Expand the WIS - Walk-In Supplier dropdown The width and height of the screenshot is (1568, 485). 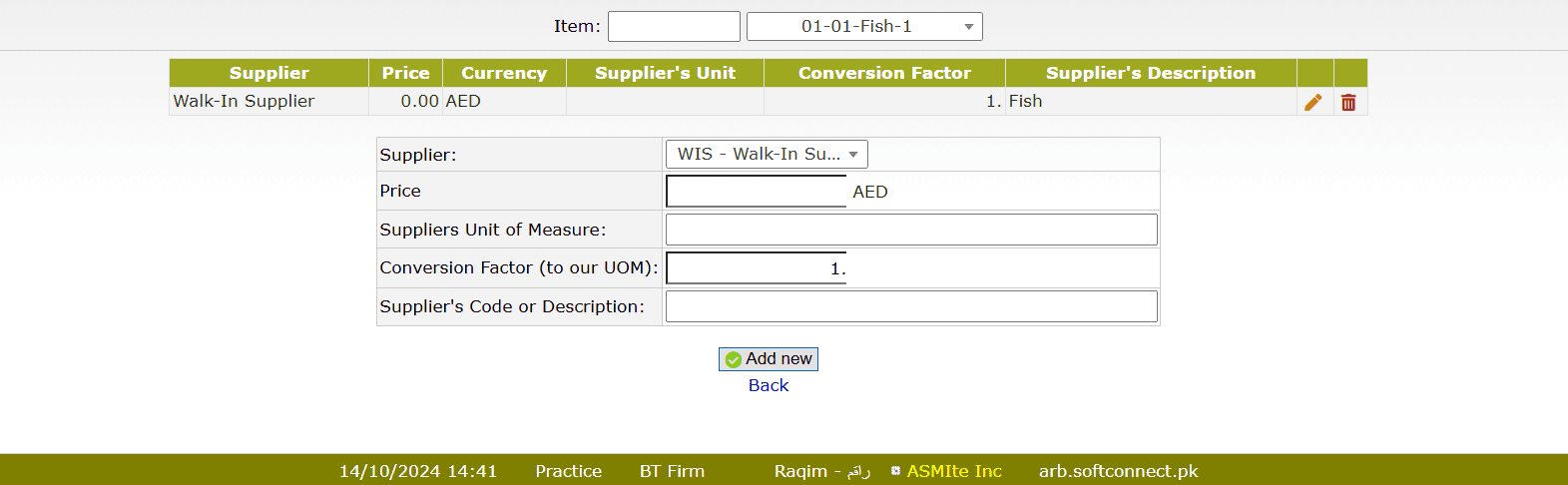(766, 154)
